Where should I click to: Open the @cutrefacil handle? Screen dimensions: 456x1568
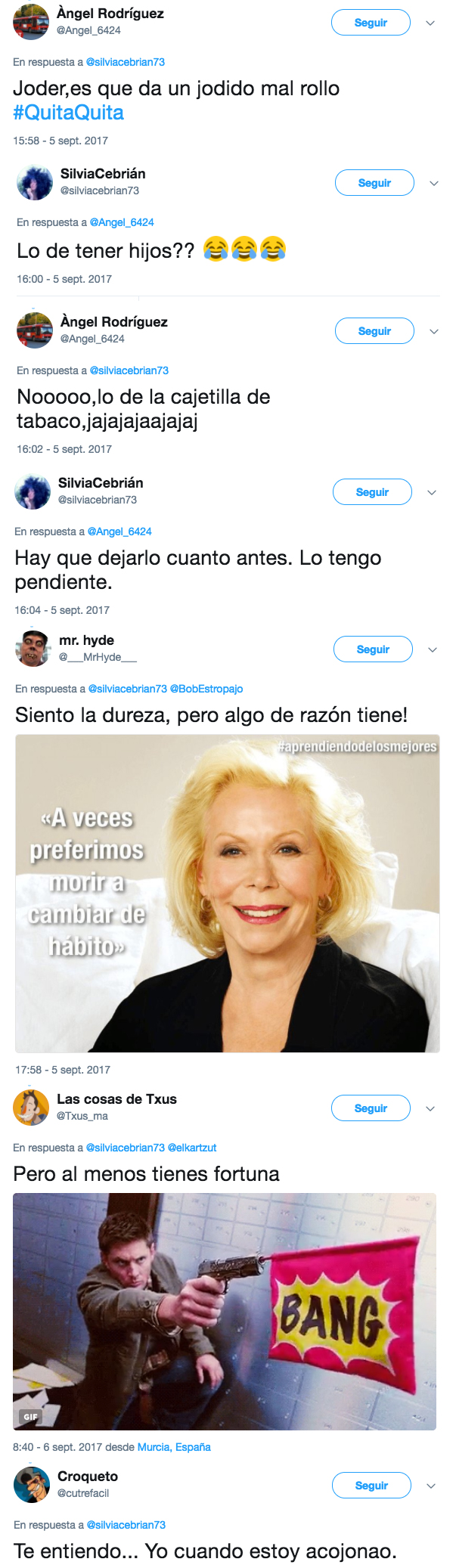click(83, 1493)
